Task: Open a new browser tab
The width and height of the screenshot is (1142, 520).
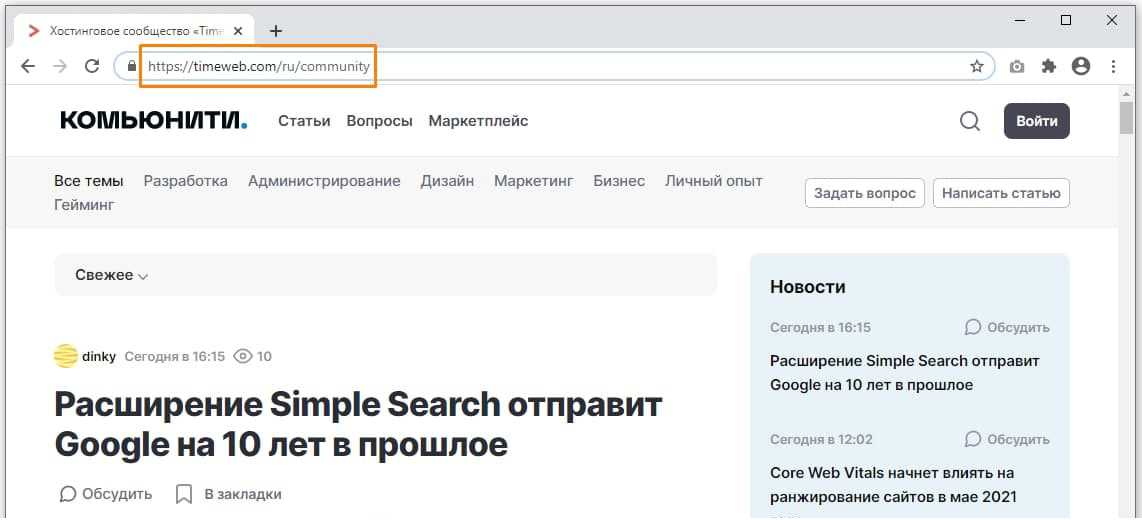Action: (x=276, y=31)
